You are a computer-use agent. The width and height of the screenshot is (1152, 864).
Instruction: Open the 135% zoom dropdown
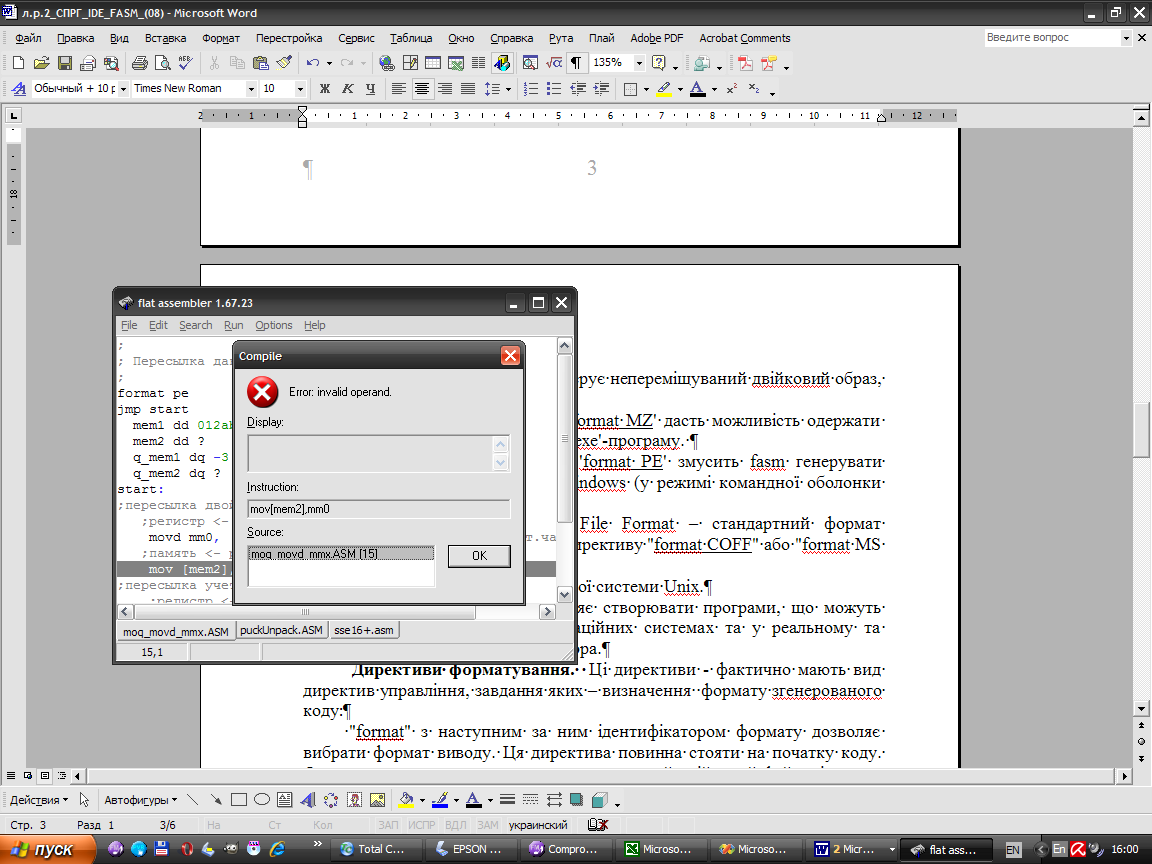click(638, 63)
